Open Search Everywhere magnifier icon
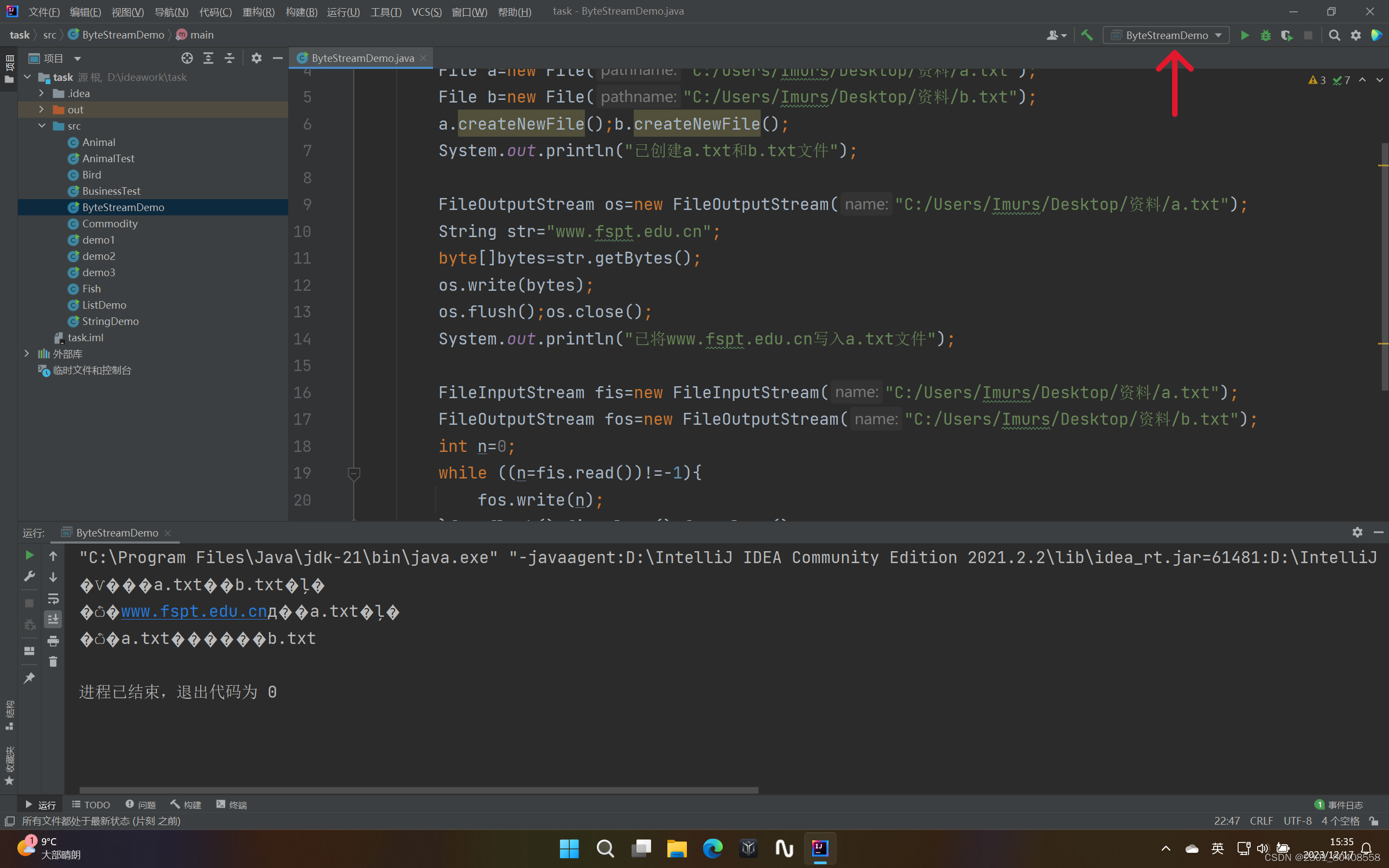This screenshot has height=868, width=1389. pos(1335,36)
